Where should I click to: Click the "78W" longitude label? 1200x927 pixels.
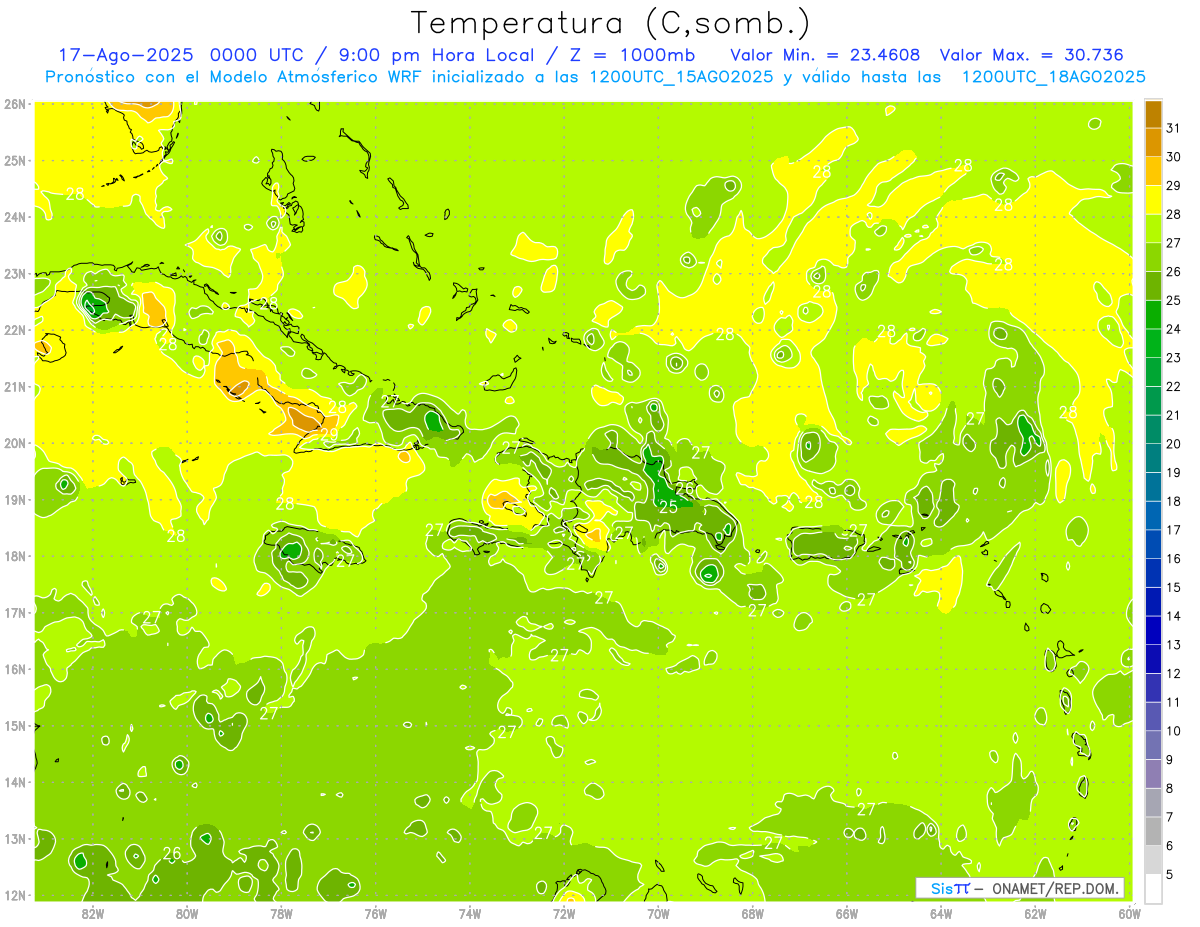281,913
